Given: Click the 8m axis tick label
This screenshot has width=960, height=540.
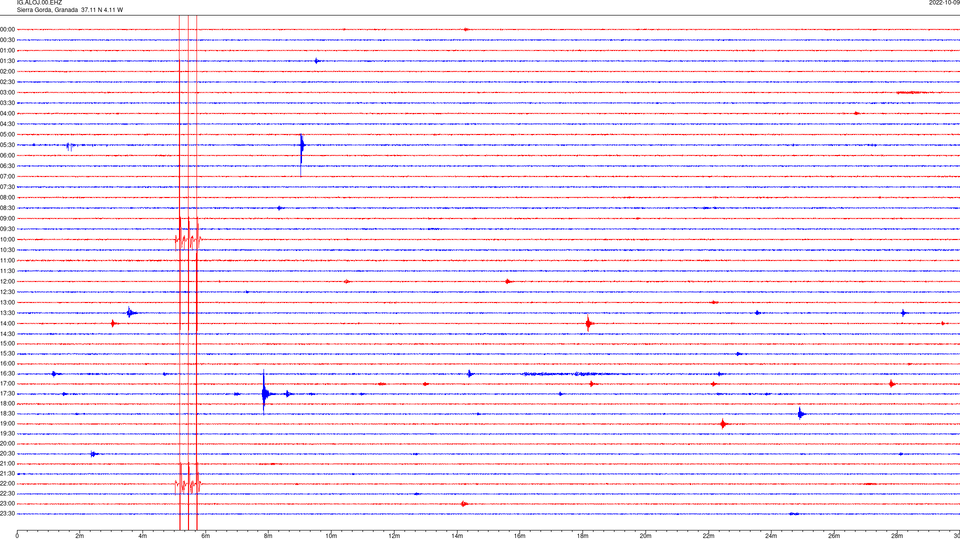Looking at the screenshot, I should [268, 536].
